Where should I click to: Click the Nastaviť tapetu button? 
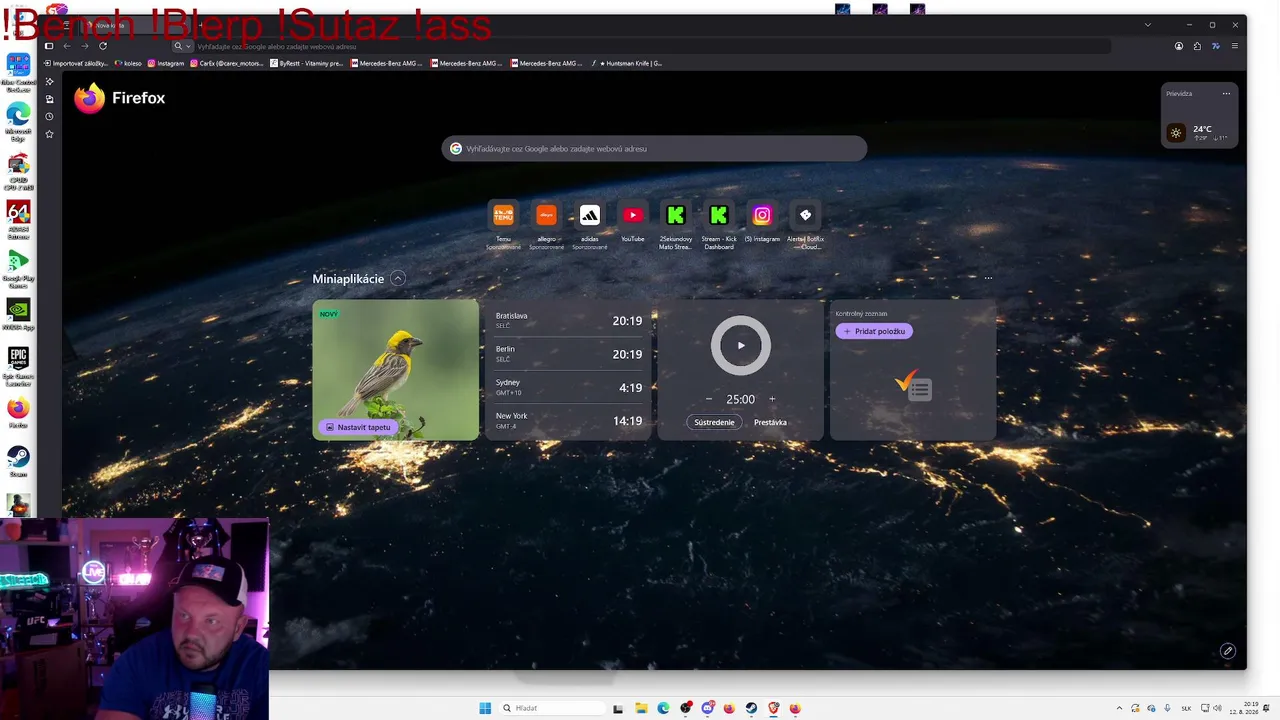(x=358, y=427)
